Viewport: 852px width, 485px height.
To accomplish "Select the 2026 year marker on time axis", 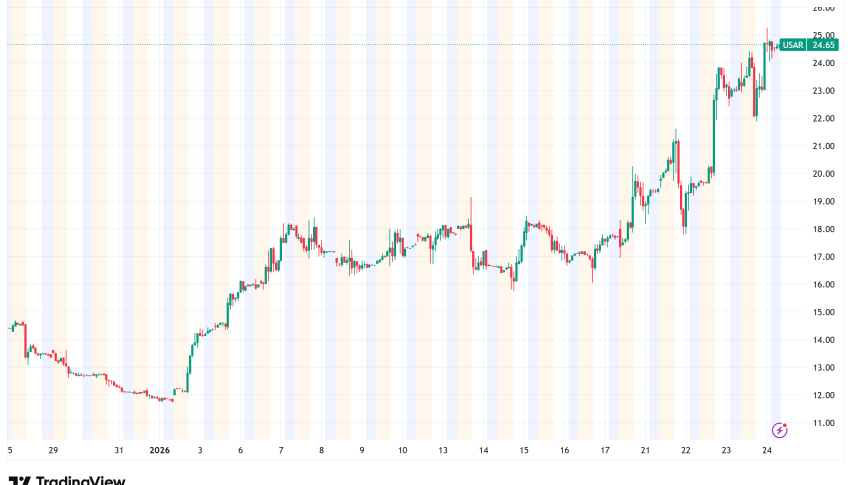I will click(x=158, y=451).
